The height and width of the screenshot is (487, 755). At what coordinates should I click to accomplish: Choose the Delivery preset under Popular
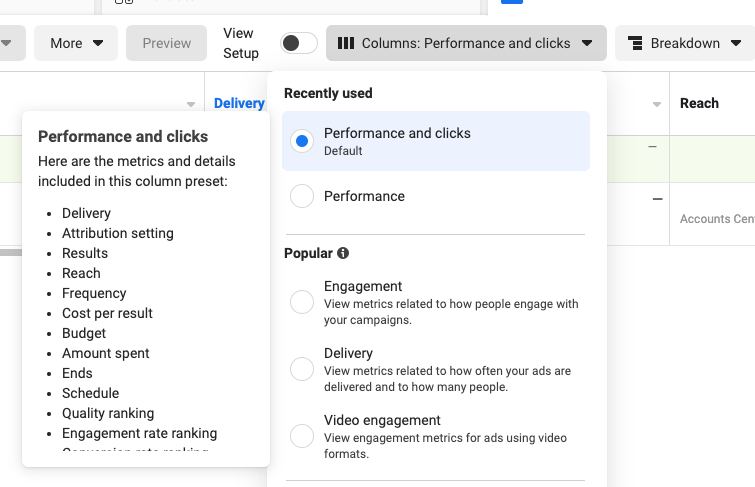[x=302, y=369]
